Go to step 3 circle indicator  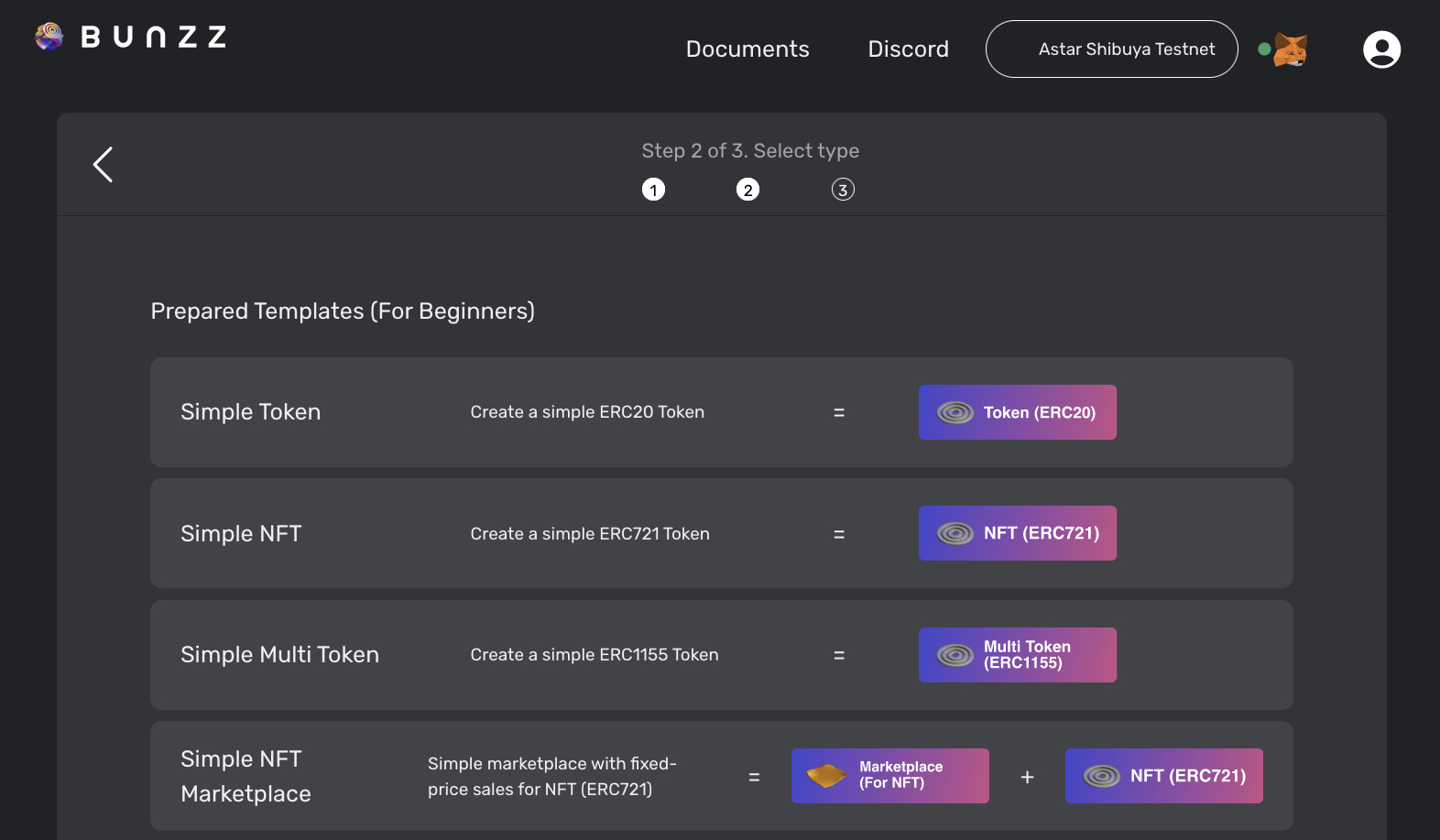[843, 190]
